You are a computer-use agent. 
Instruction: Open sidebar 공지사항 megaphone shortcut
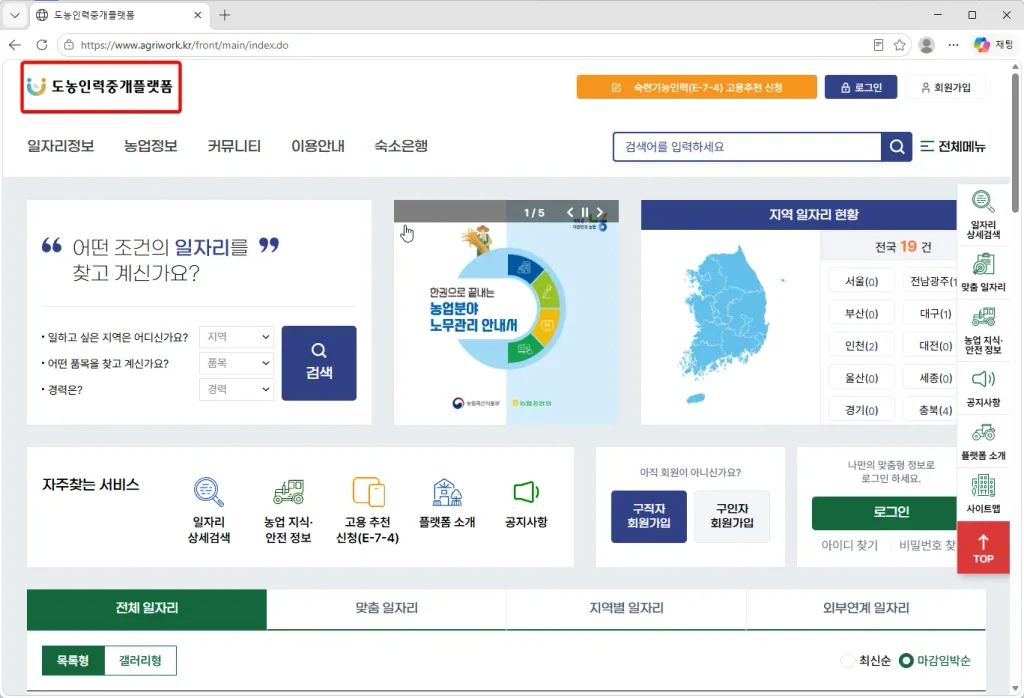coord(983,389)
